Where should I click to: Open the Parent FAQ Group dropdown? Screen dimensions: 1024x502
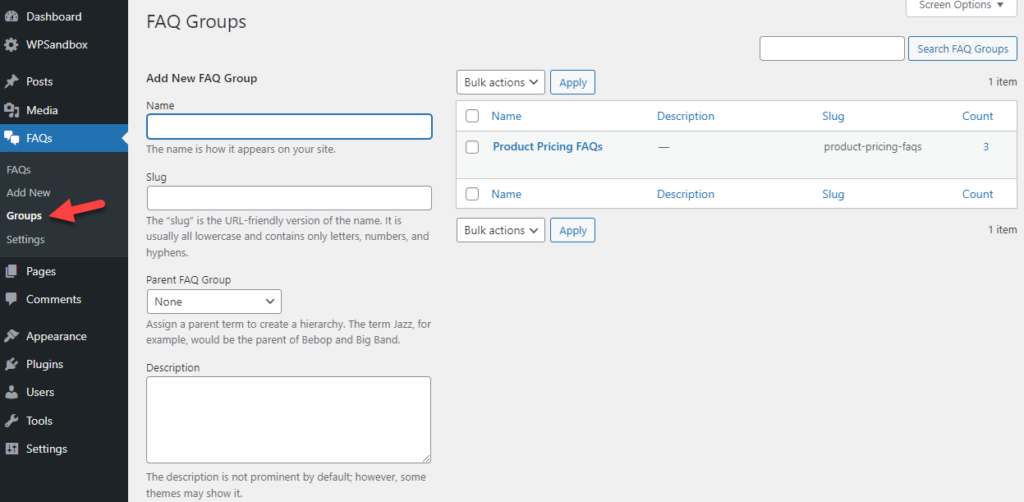(x=214, y=301)
